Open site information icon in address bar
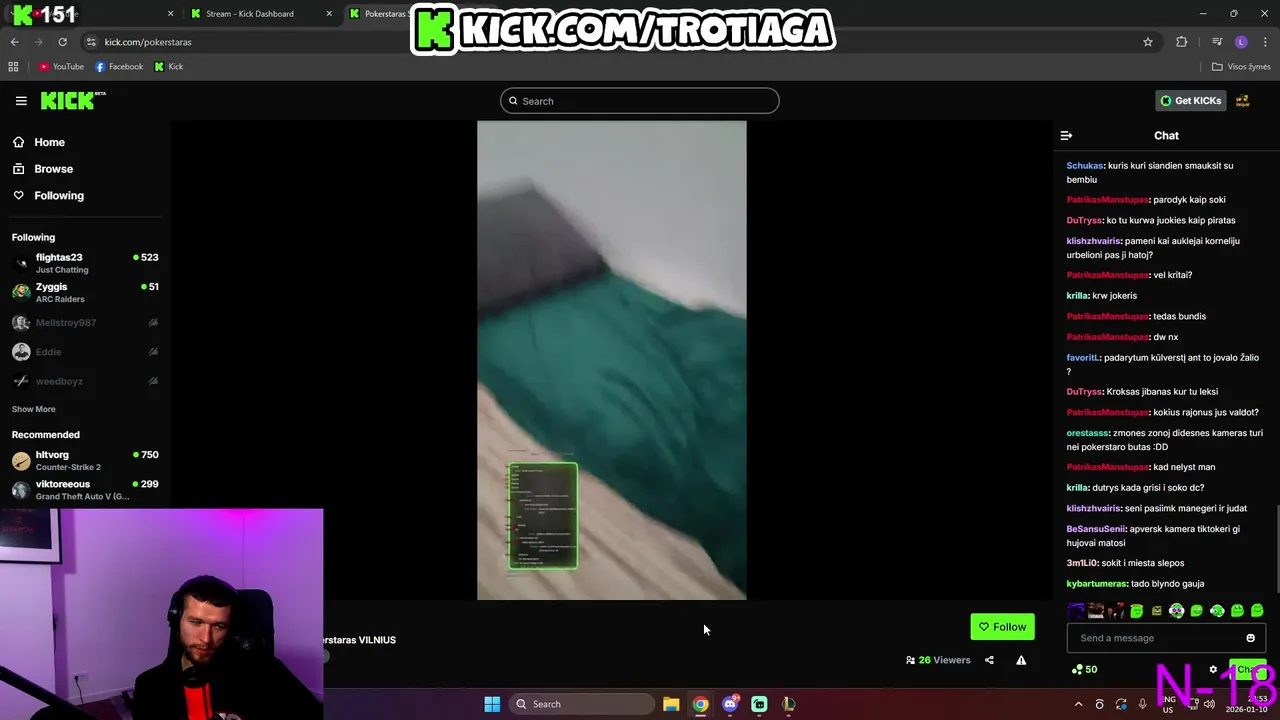This screenshot has height=720, width=1280. click(x=91, y=42)
